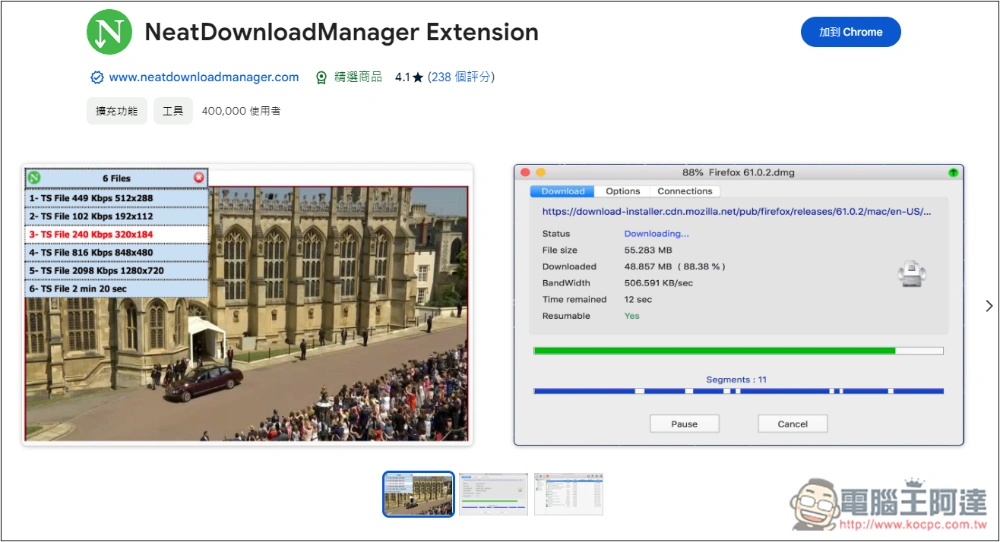Select the 擴充功能 category chip
Viewport: 1000px width, 542px height.
117,111
